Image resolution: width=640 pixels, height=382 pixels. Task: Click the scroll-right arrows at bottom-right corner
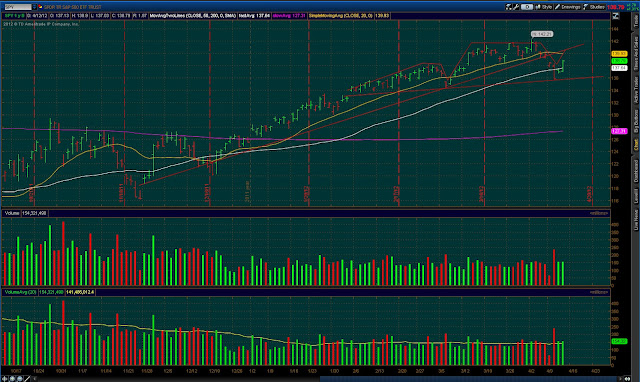pos(627,379)
